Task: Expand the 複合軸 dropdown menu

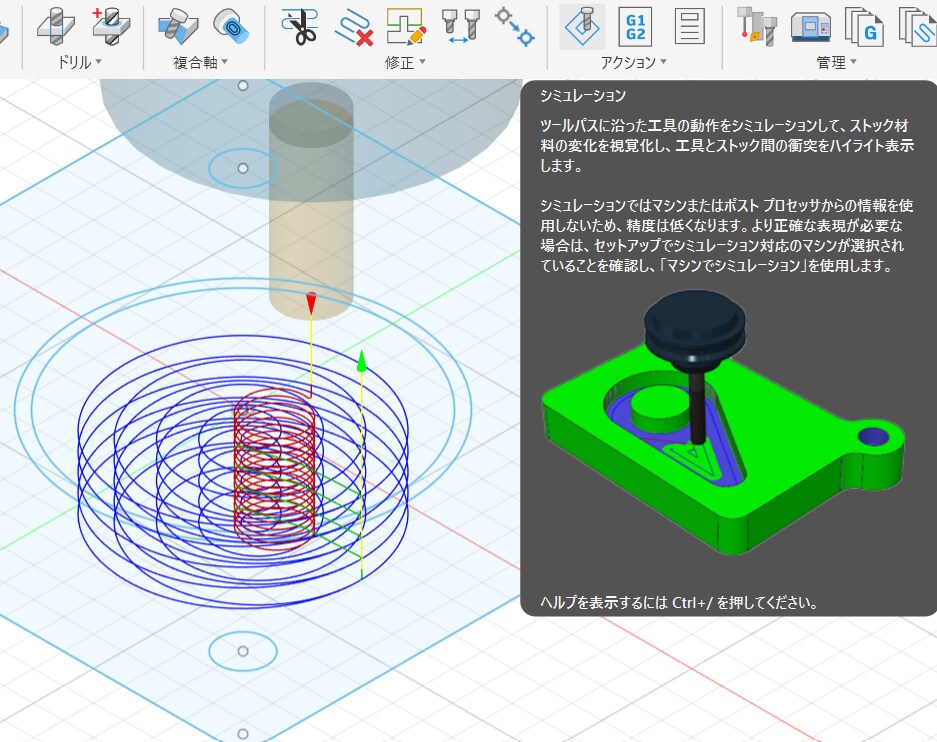Action: tap(201, 62)
